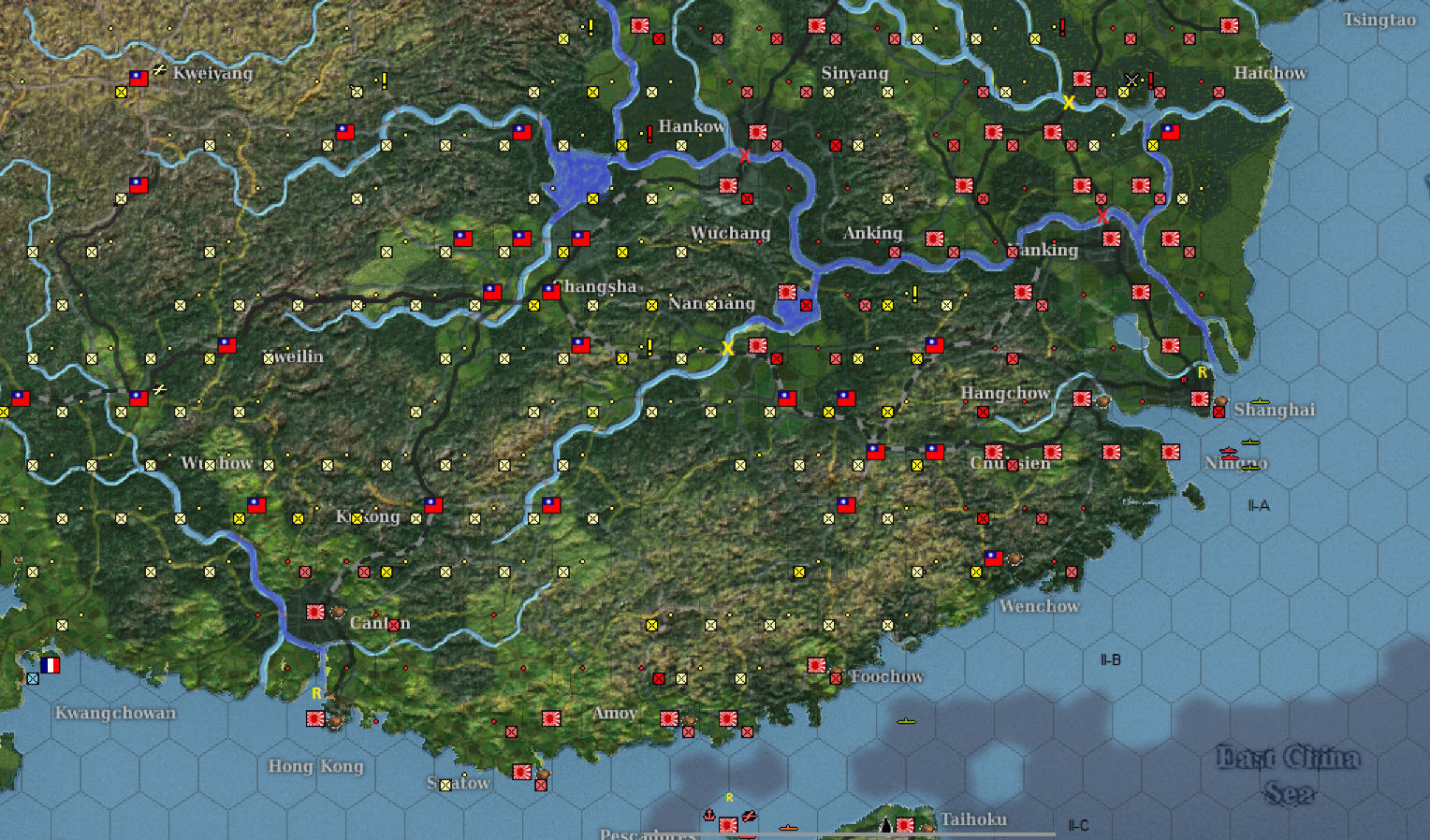Viewport: 1430px width, 840px height.
Task: Click the orange ship silhouette south of the Pescadores
Action: pyautogui.click(x=790, y=829)
